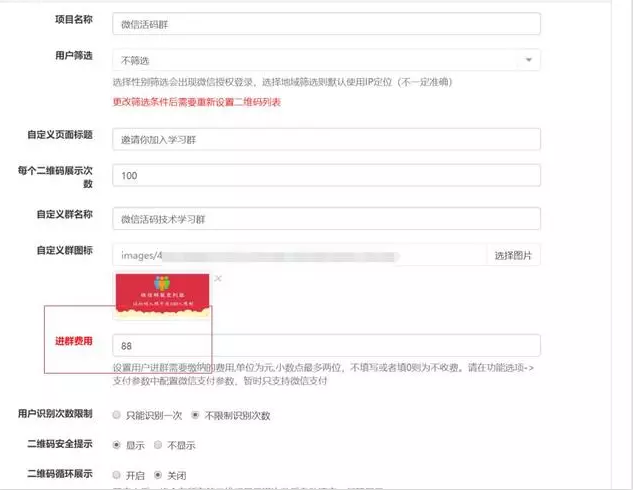This screenshot has width=633, height=490.
Task: Remove the uploaded group icon image
Action: tap(218, 278)
